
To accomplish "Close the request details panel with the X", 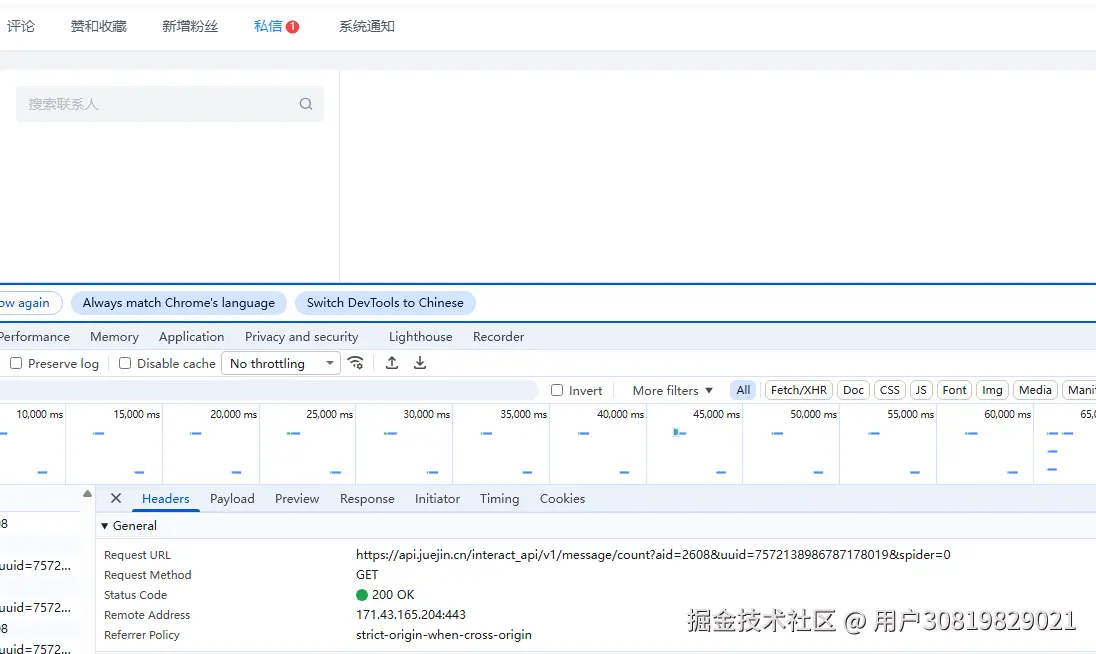I will tap(115, 498).
